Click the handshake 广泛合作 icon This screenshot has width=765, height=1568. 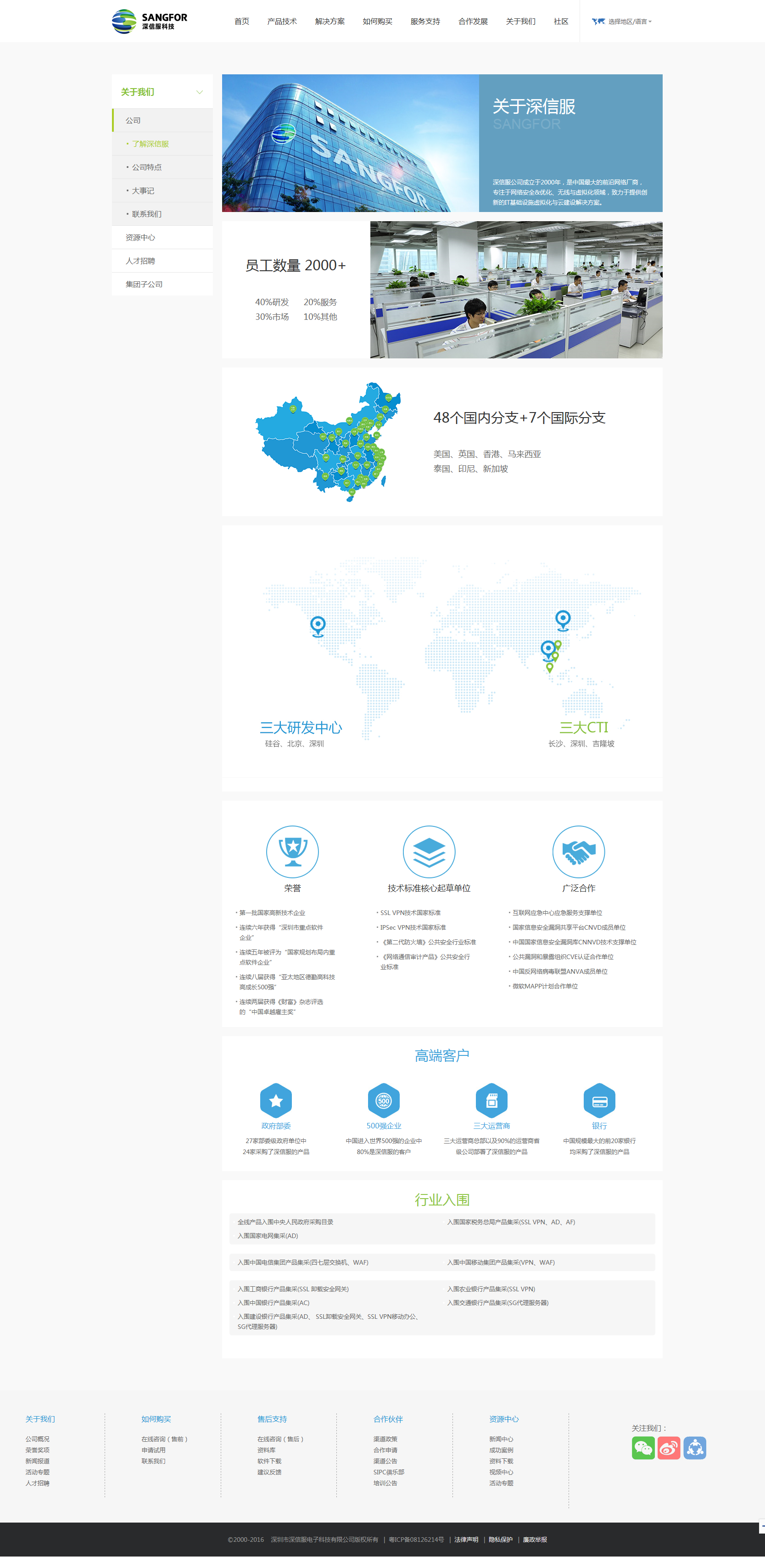coord(578,852)
